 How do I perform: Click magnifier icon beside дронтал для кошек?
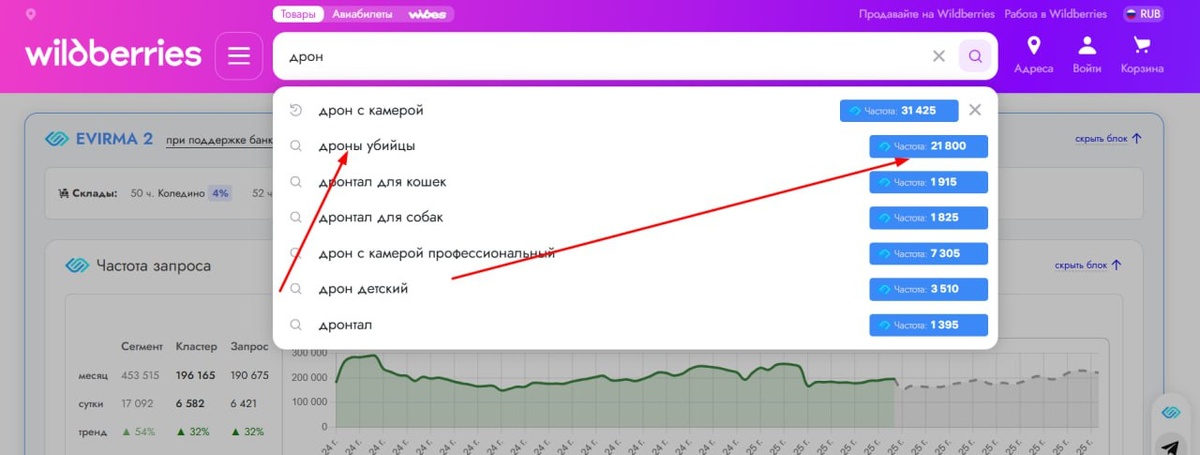(x=295, y=182)
